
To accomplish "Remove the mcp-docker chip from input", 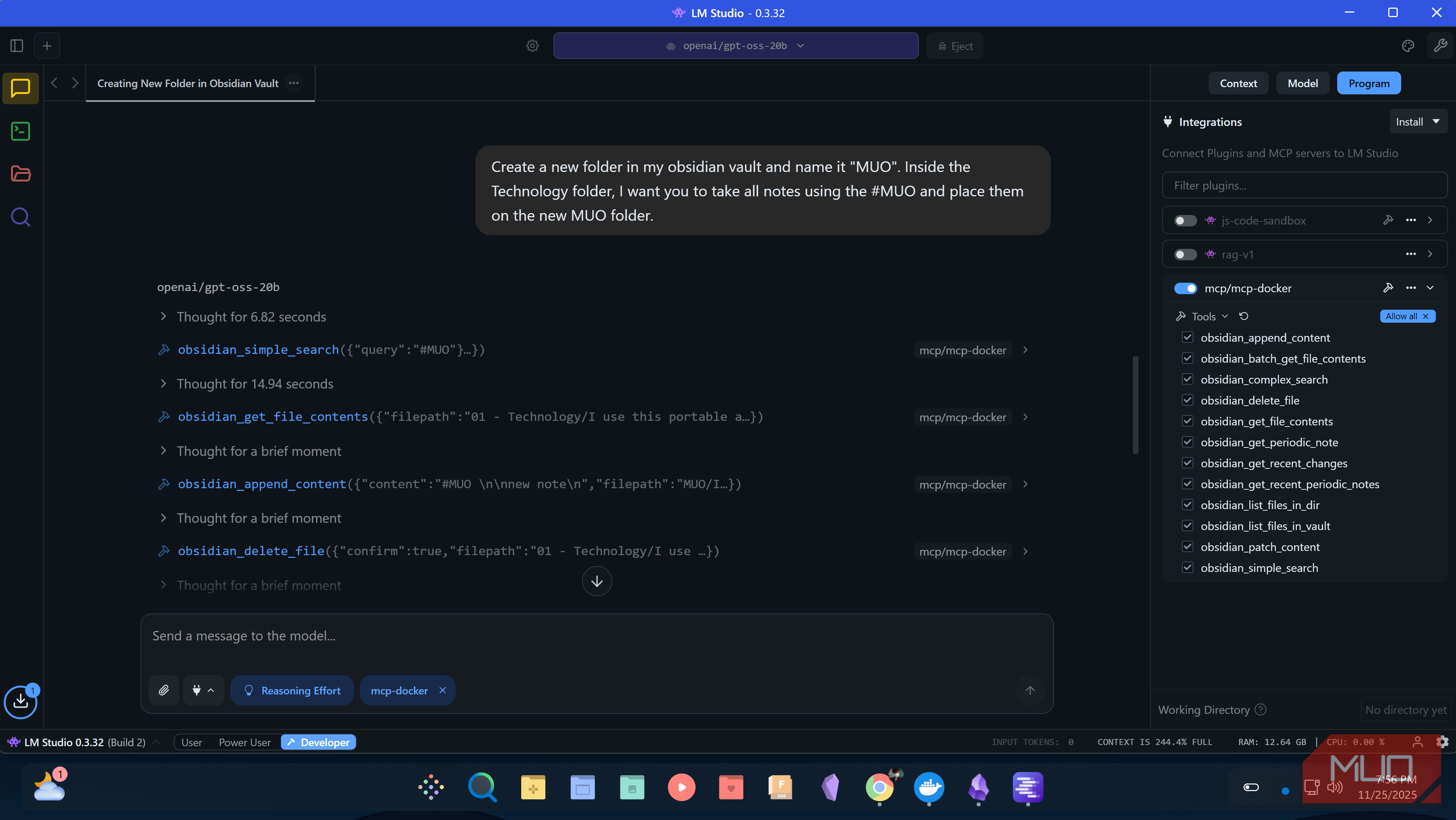I will pyautogui.click(x=443, y=690).
